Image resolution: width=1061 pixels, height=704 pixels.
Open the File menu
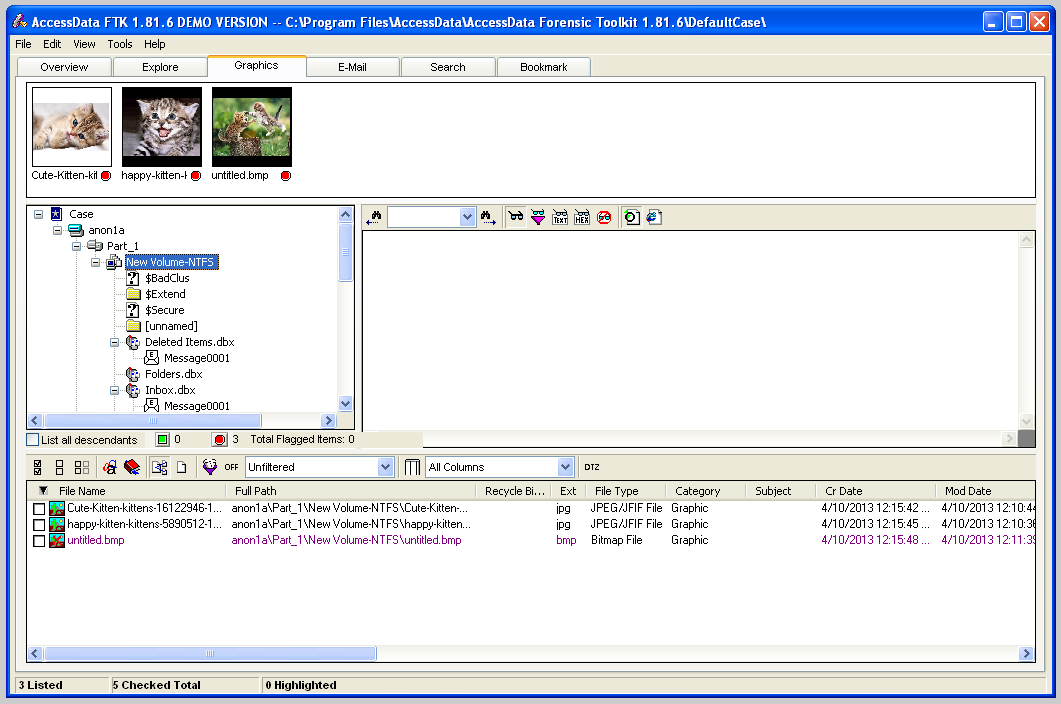click(x=23, y=44)
